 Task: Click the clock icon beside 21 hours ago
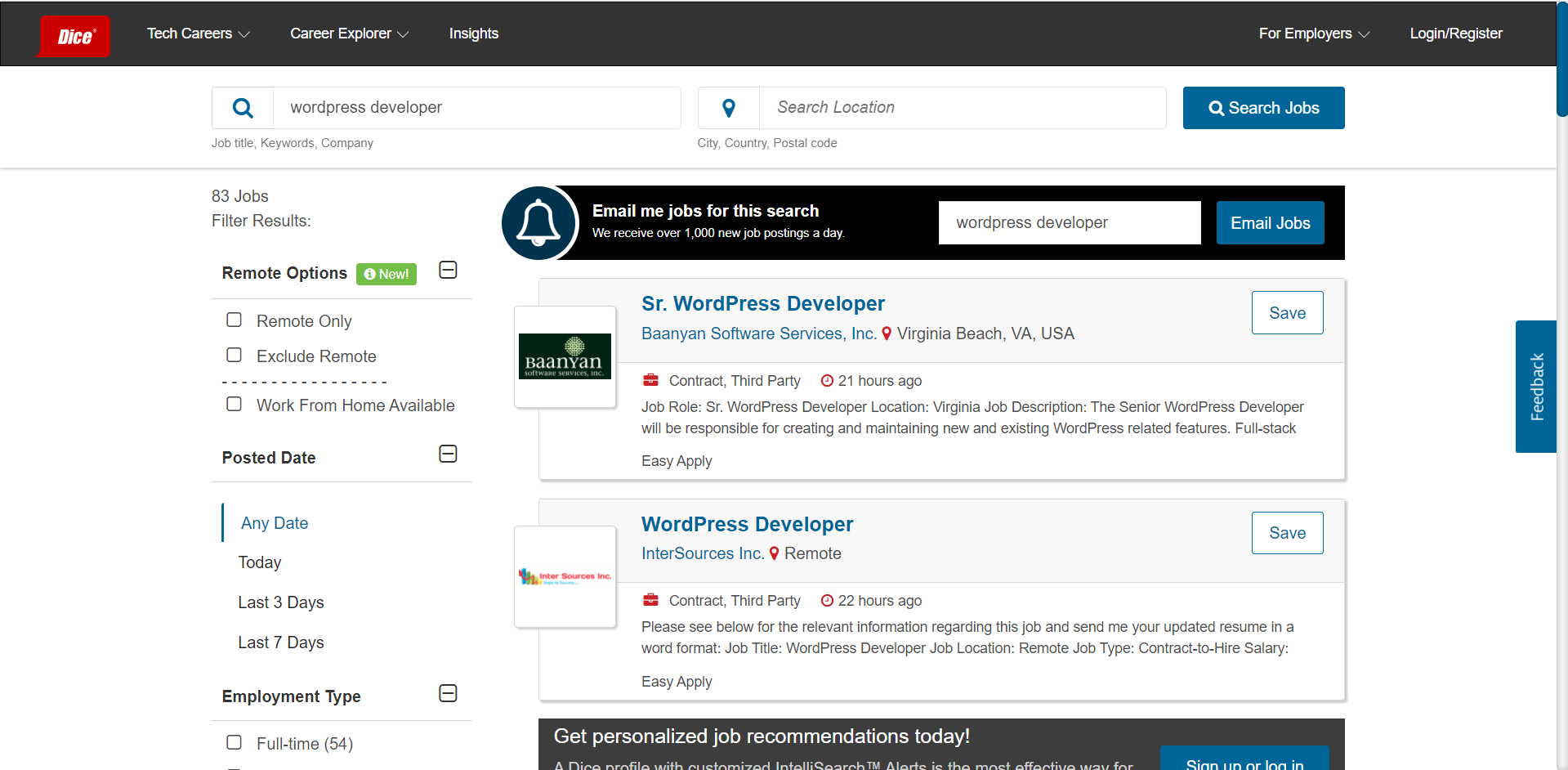[x=827, y=381]
